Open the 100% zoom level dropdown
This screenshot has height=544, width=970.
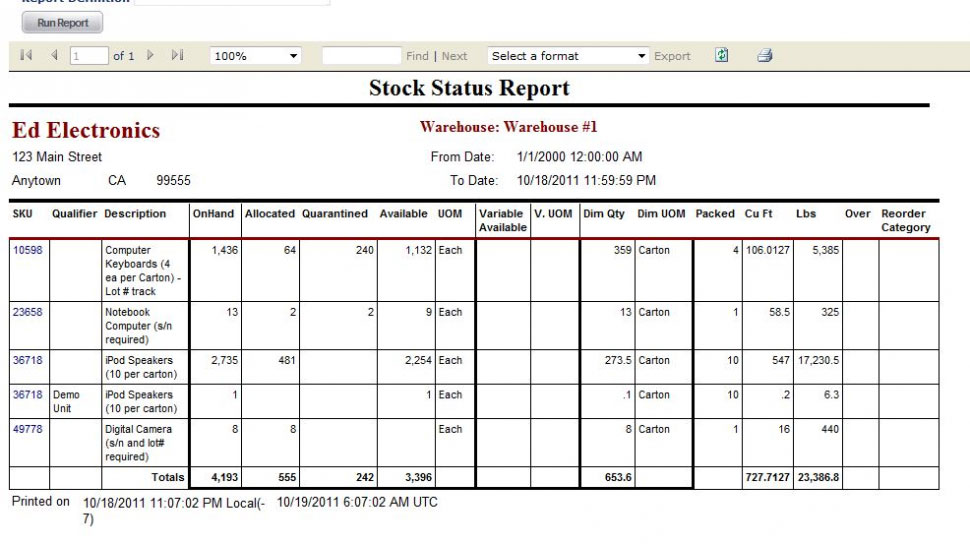[257, 57]
